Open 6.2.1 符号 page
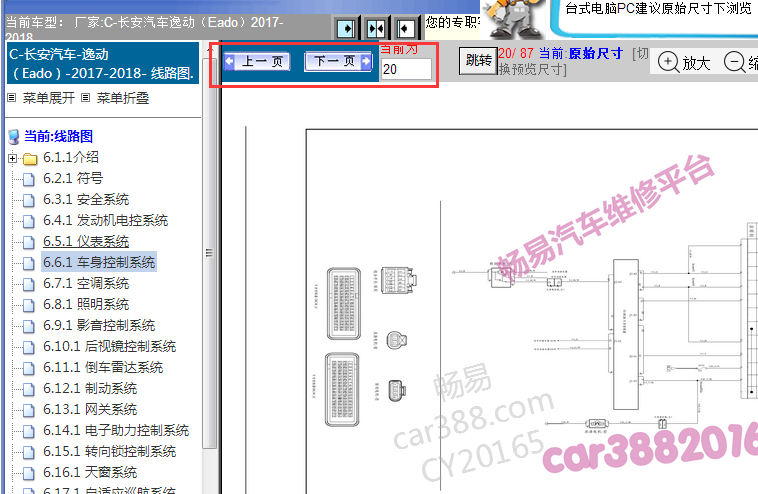Viewport: 758px width, 494px height. click(x=73, y=178)
